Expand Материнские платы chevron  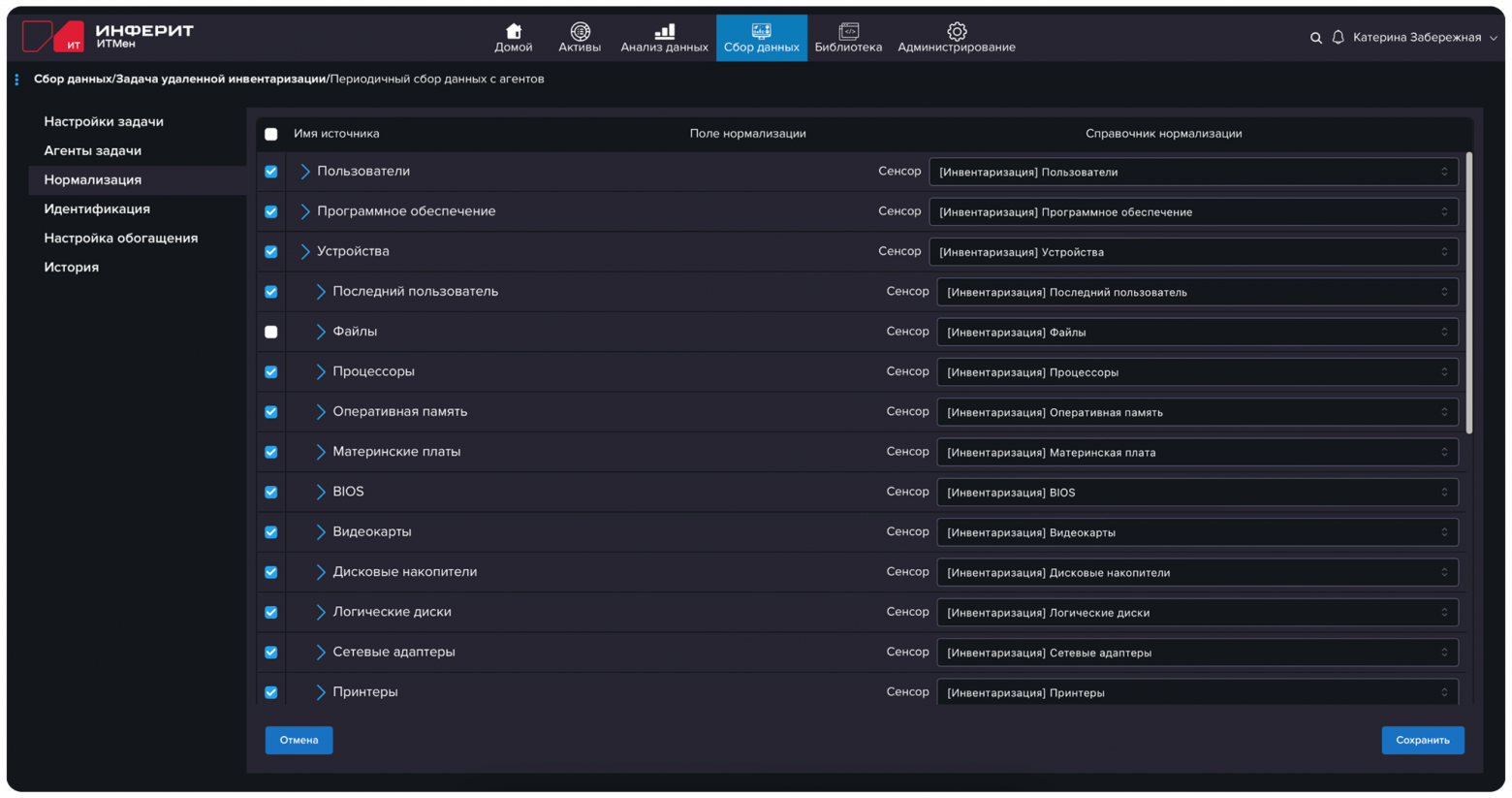(x=320, y=452)
